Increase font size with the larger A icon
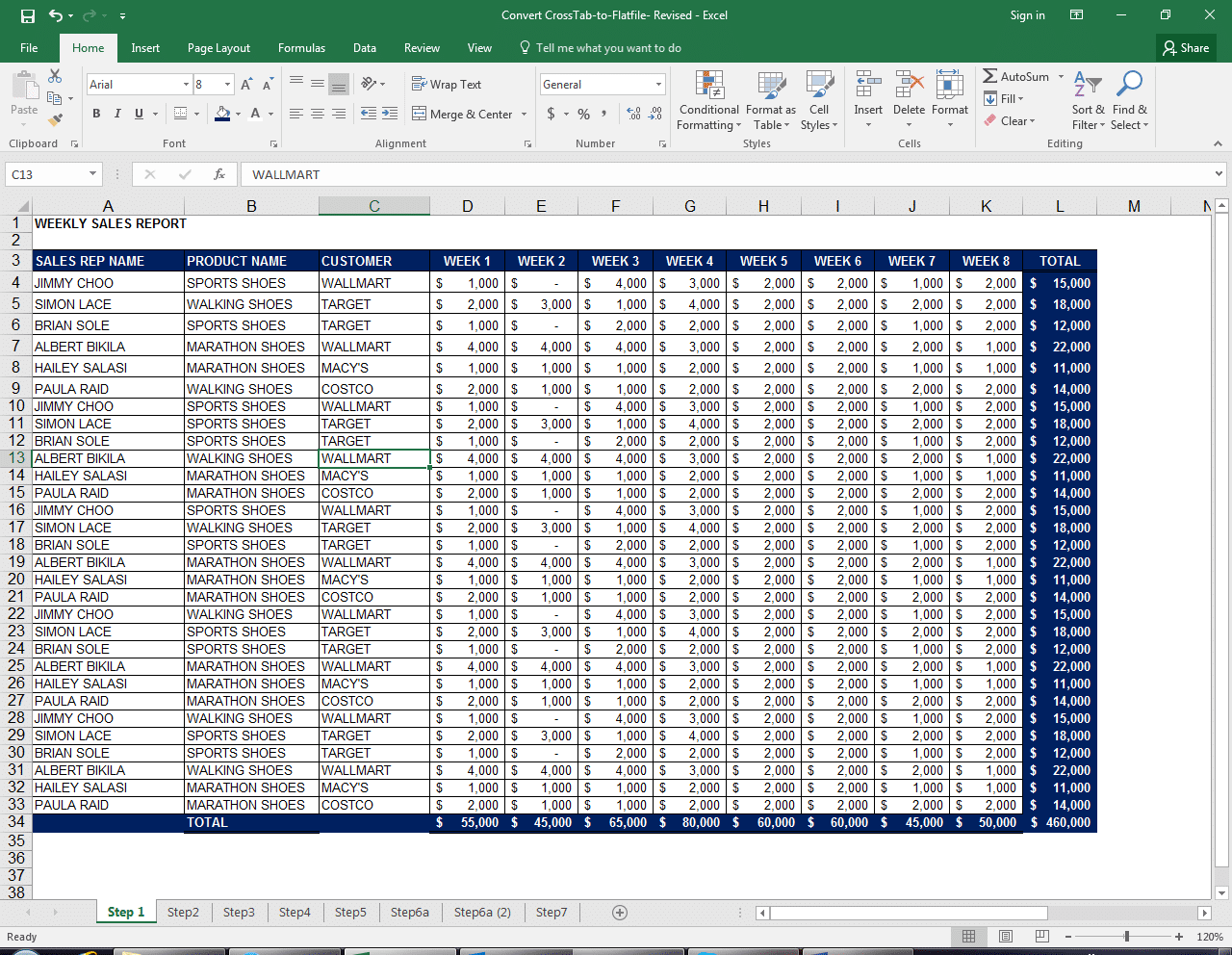 coord(246,85)
